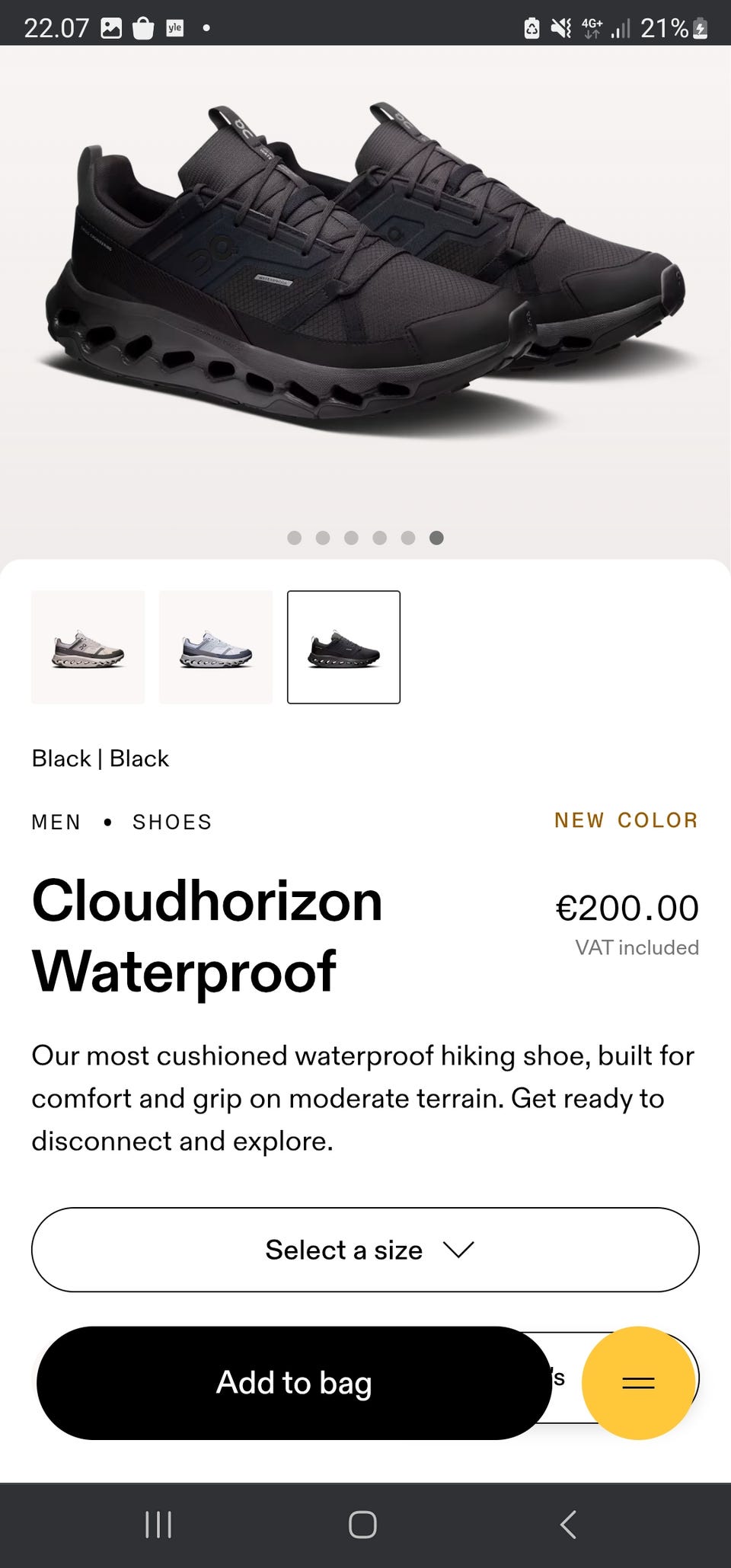
Task: Choose the light blue shoe color thumbnail
Action: pos(216,647)
